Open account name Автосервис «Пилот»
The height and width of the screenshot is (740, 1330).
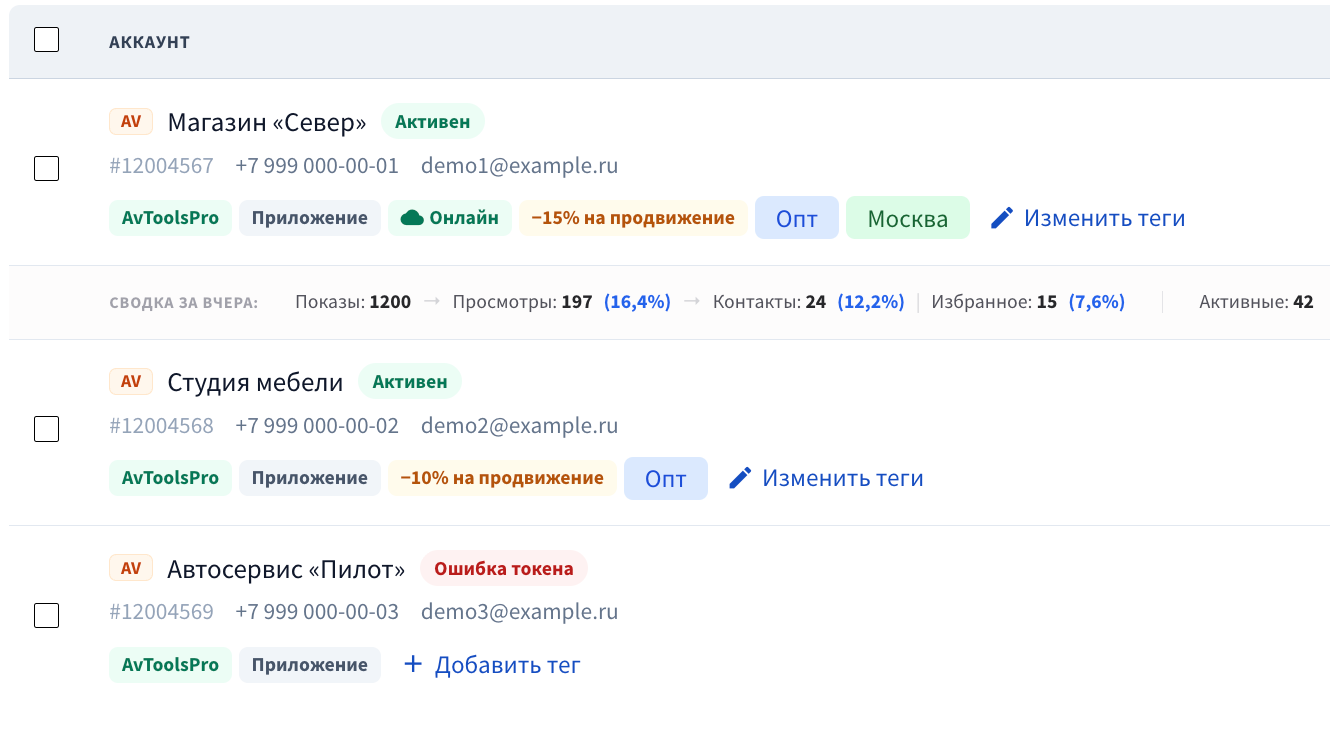[x=286, y=569]
